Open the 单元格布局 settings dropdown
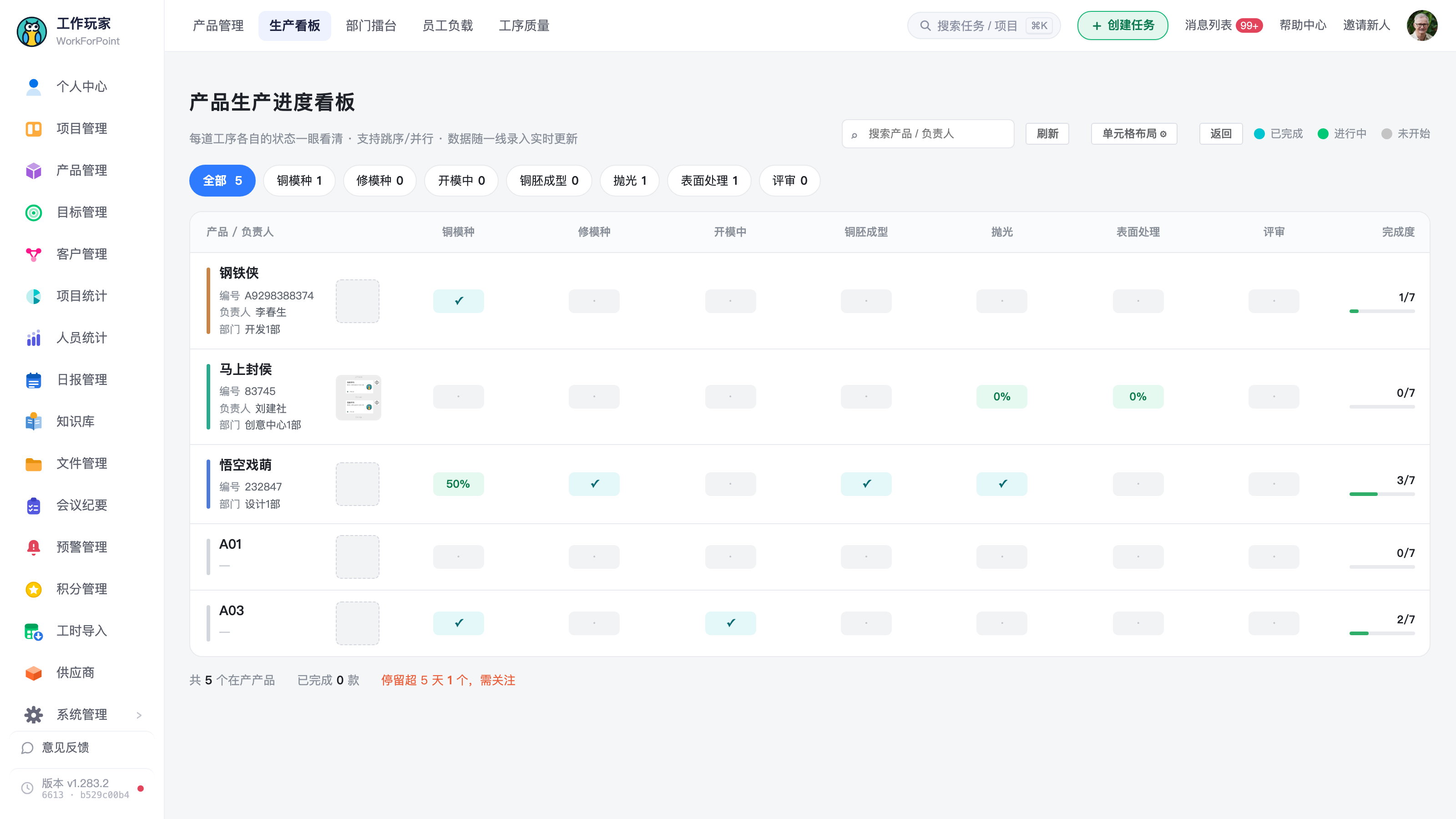The image size is (1456, 819). (1134, 134)
